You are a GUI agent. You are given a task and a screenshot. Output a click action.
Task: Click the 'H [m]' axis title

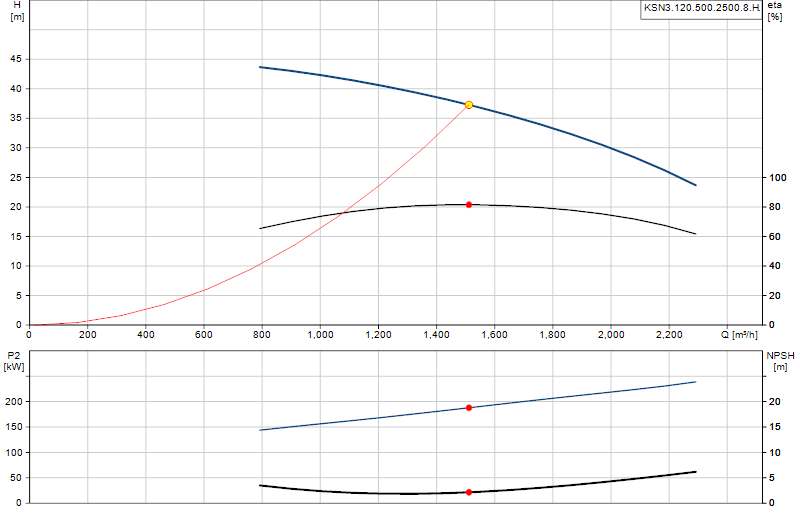click(x=17, y=11)
